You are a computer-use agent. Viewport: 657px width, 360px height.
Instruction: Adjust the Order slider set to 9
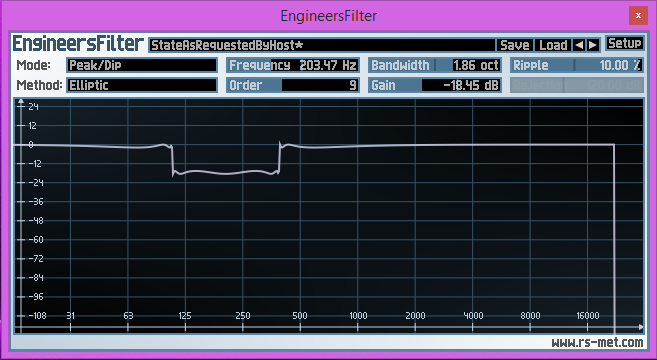292,85
